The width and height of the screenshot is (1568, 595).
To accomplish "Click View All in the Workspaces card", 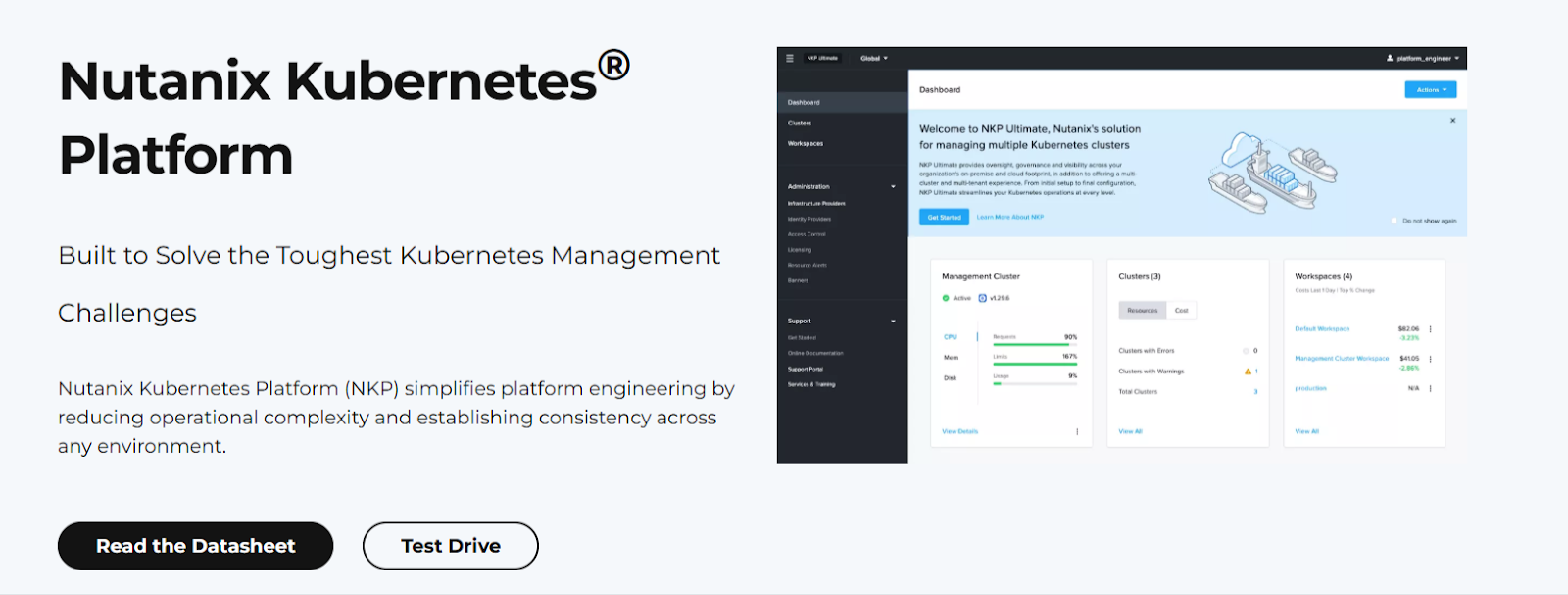I will (x=1306, y=431).
